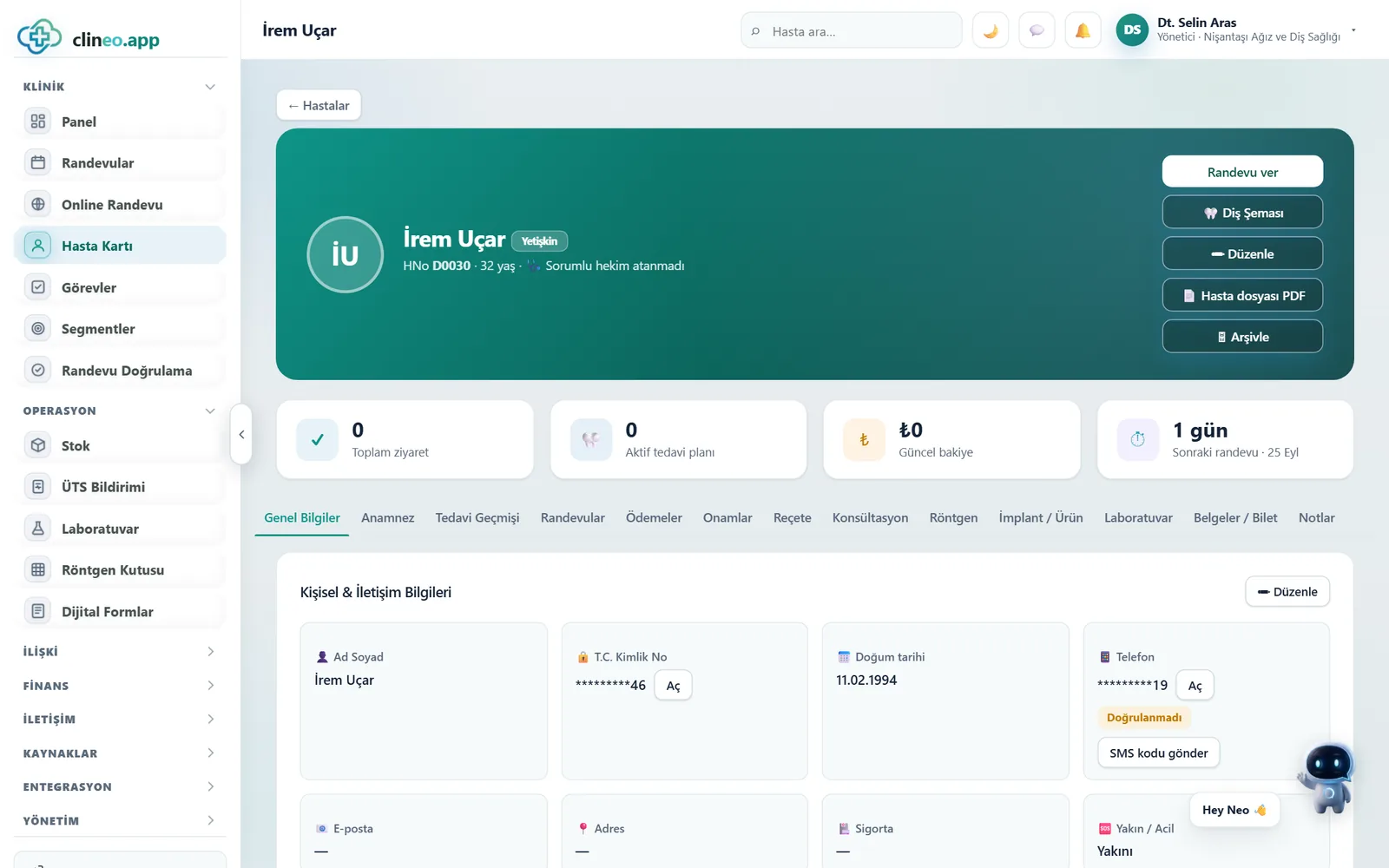Open the Diş Şeması button
Image resolution: width=1389 pixels, height=868 pixels.
1242,213
